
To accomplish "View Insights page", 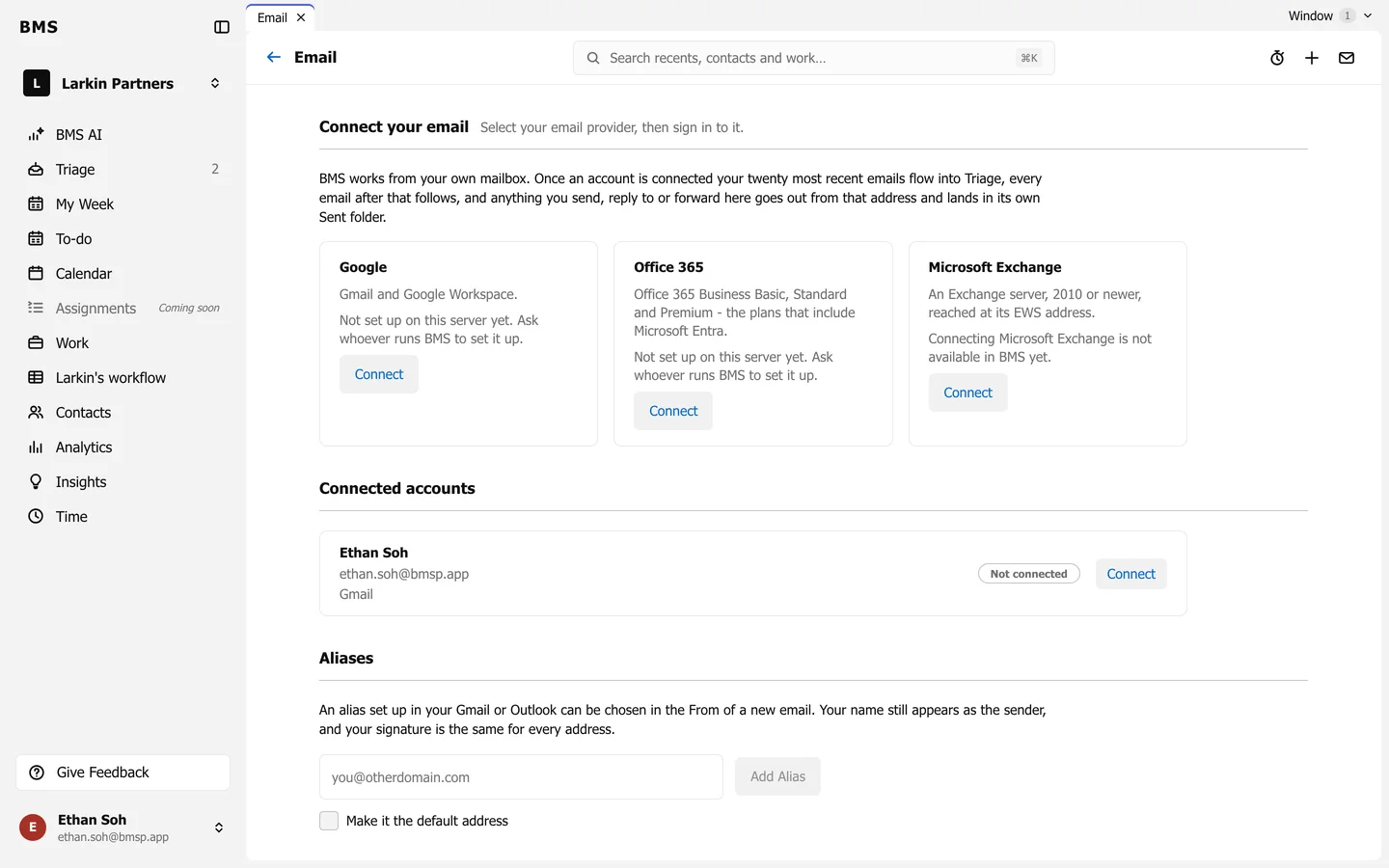I will pyautogui.click(x=123, y=482).
